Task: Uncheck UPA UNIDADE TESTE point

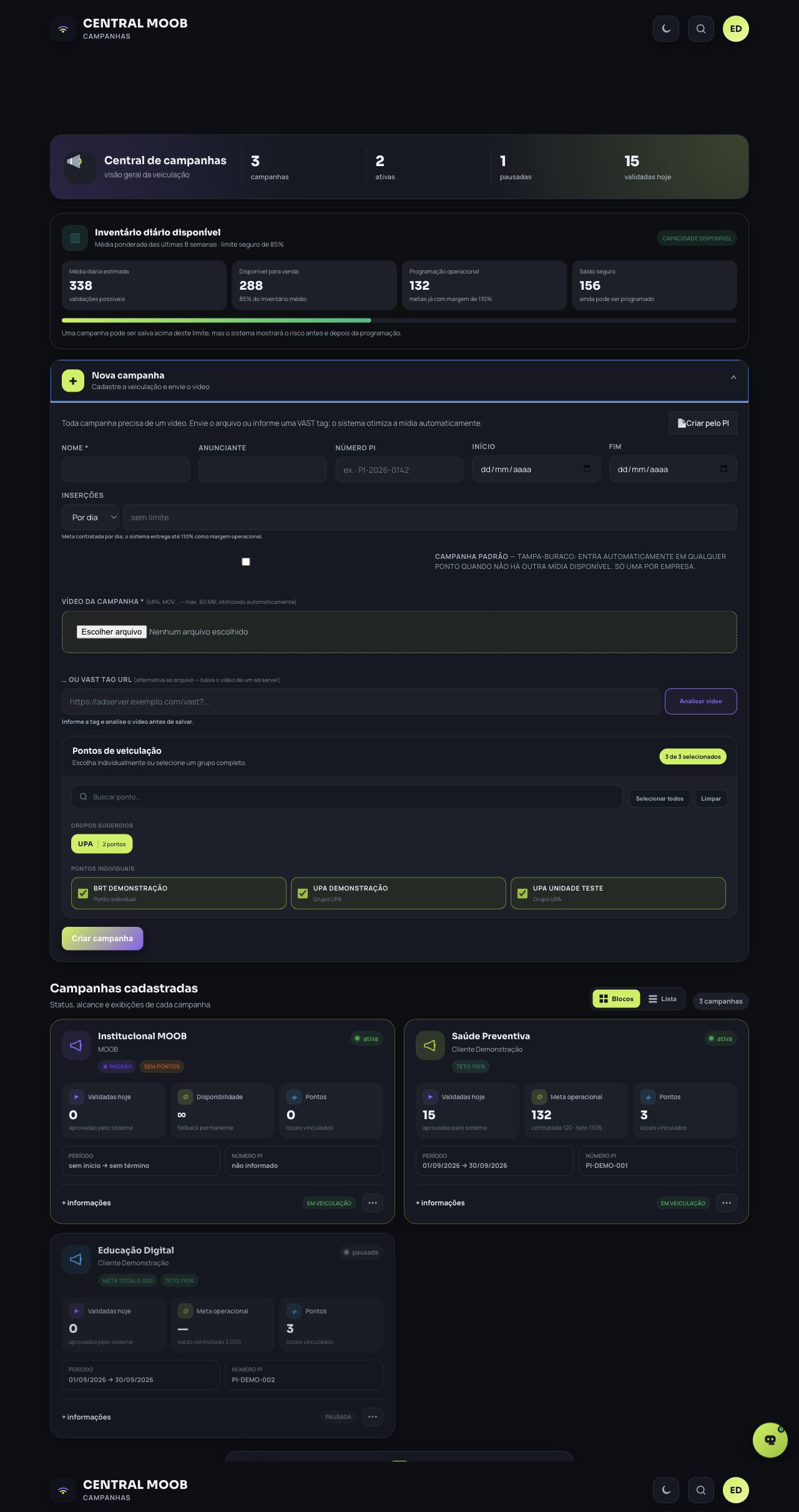Action: tap(522, 893)
